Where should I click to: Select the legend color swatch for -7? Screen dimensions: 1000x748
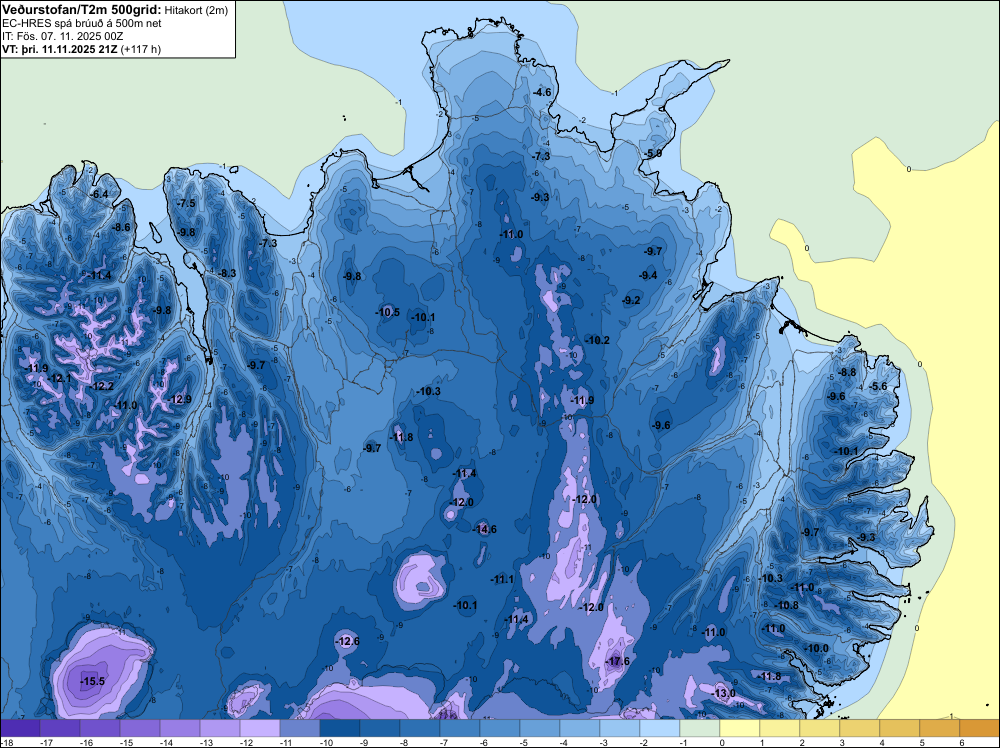(x=460, y=728)
